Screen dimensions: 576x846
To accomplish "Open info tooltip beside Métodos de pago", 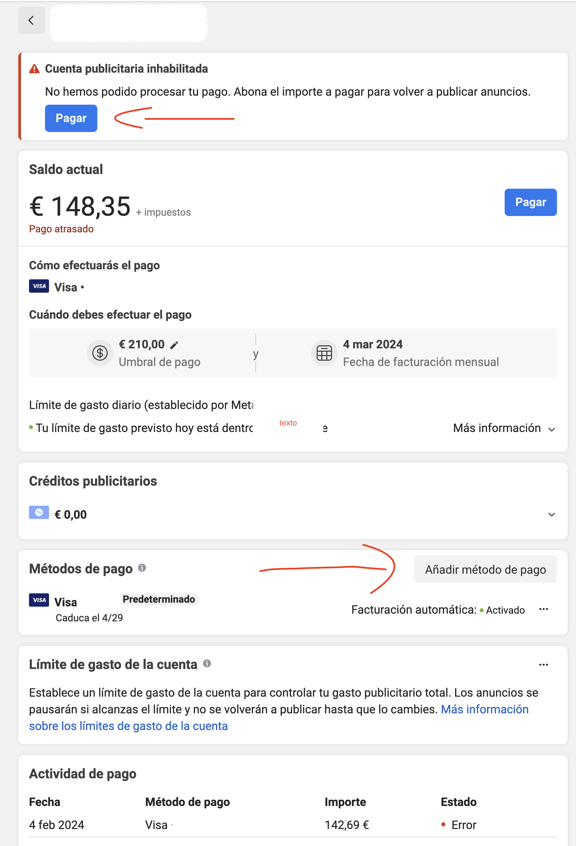I will [x=142, y=568].
